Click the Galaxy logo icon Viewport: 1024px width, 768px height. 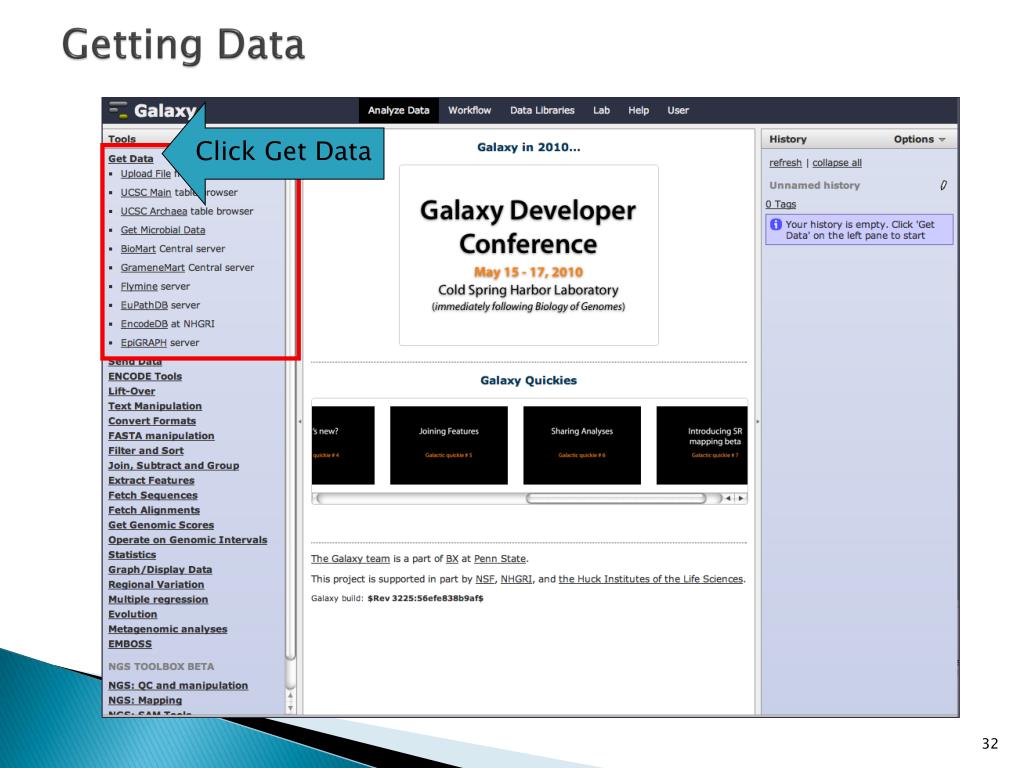[x=118, y=110]
